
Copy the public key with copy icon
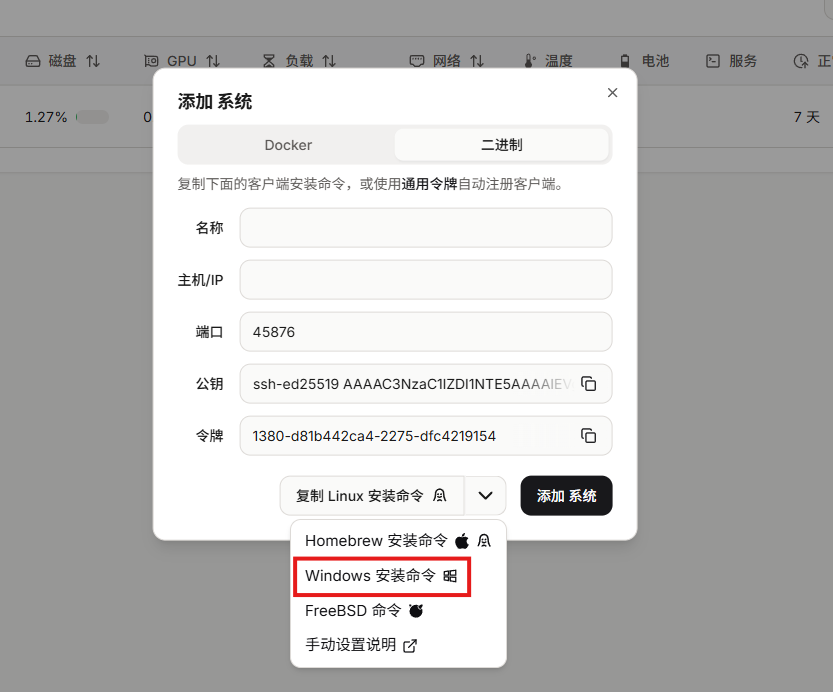coord(589,384)
